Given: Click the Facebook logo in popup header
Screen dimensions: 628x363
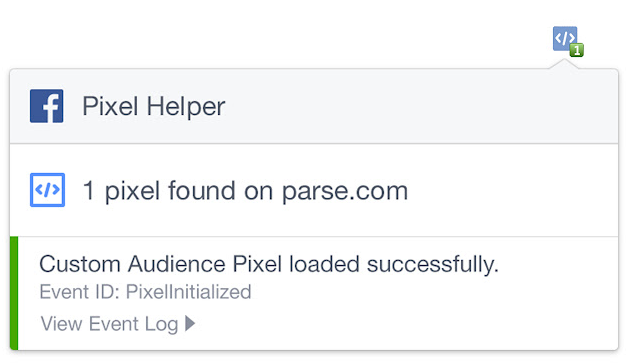Looking at the screenshot, I should (46, 106).
